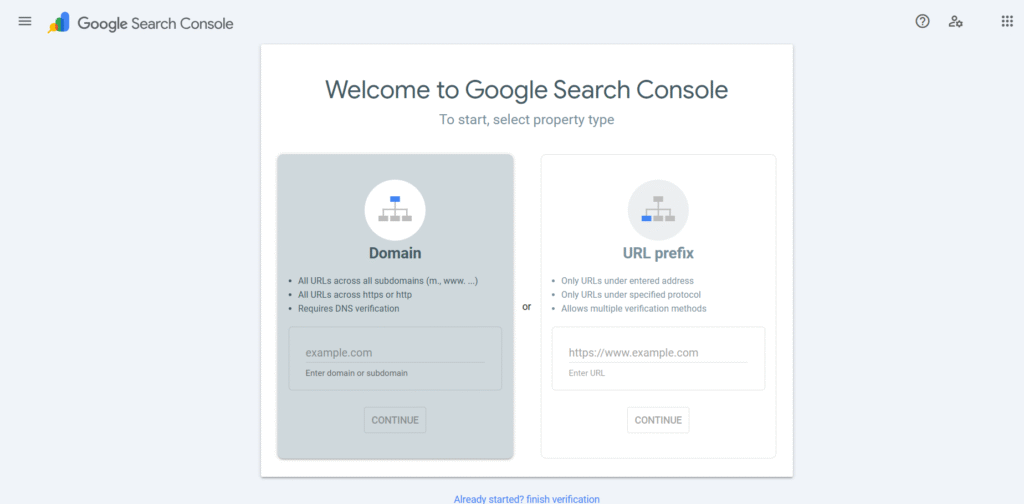Click the Domain card heading
1024x504 pixels.
point(395,253)
